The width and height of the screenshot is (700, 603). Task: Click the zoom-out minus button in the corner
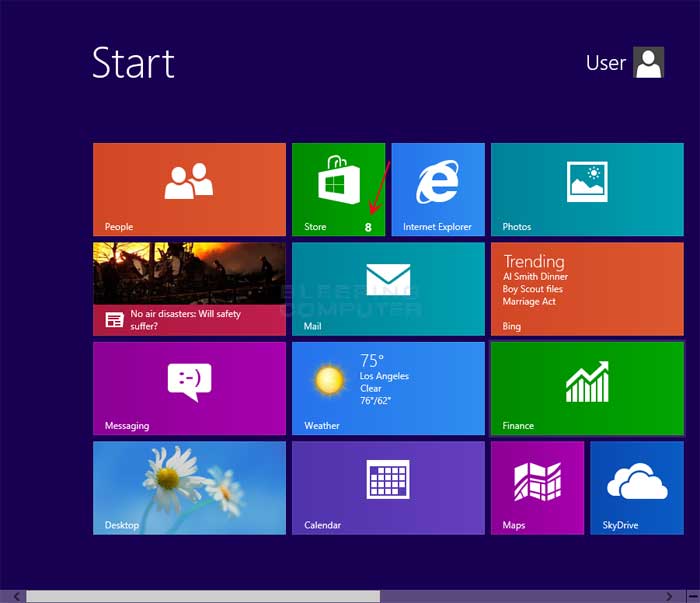(x=693, y=596)
